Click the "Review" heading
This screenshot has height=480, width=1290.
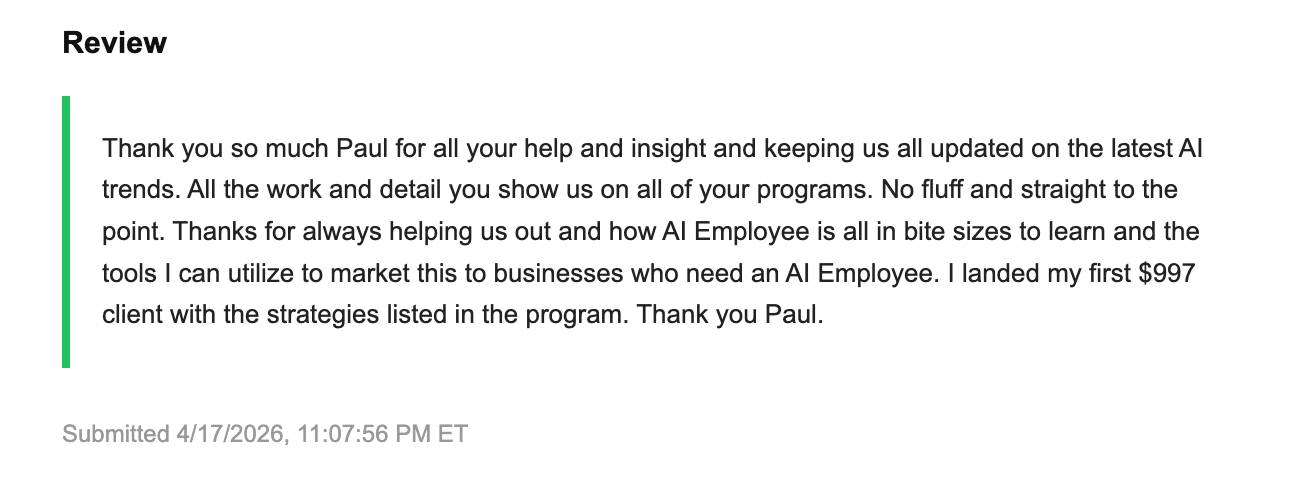click(x=114, y=43)
